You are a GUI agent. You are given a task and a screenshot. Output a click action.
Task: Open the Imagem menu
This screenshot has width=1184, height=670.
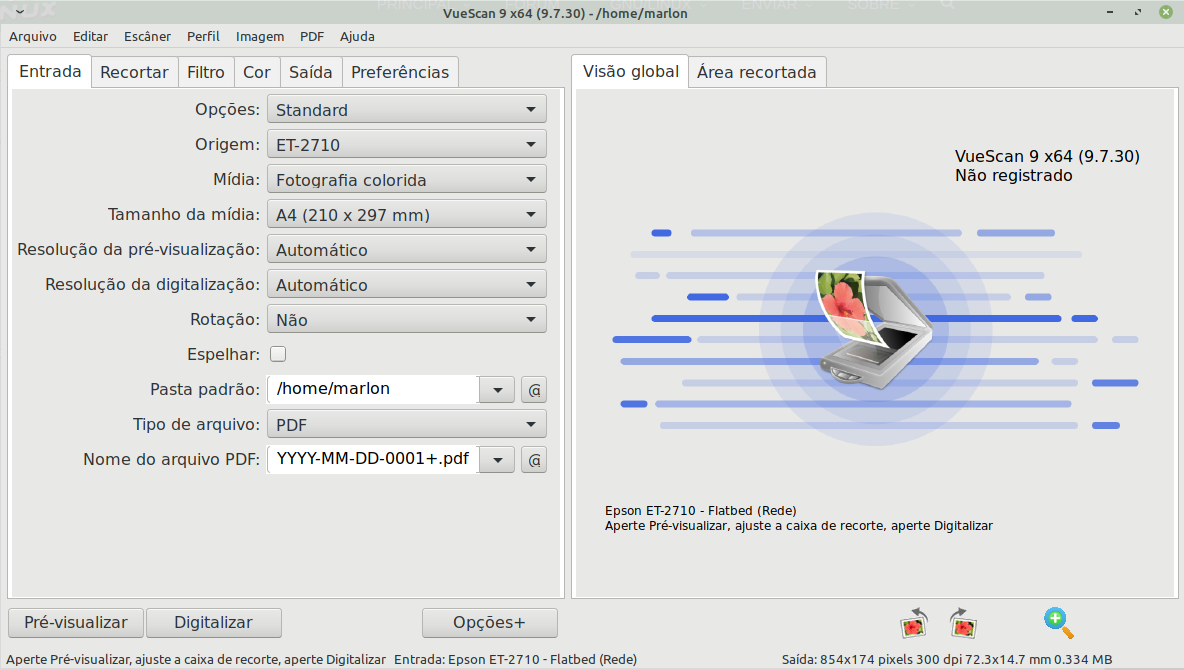tap(260, 36)
